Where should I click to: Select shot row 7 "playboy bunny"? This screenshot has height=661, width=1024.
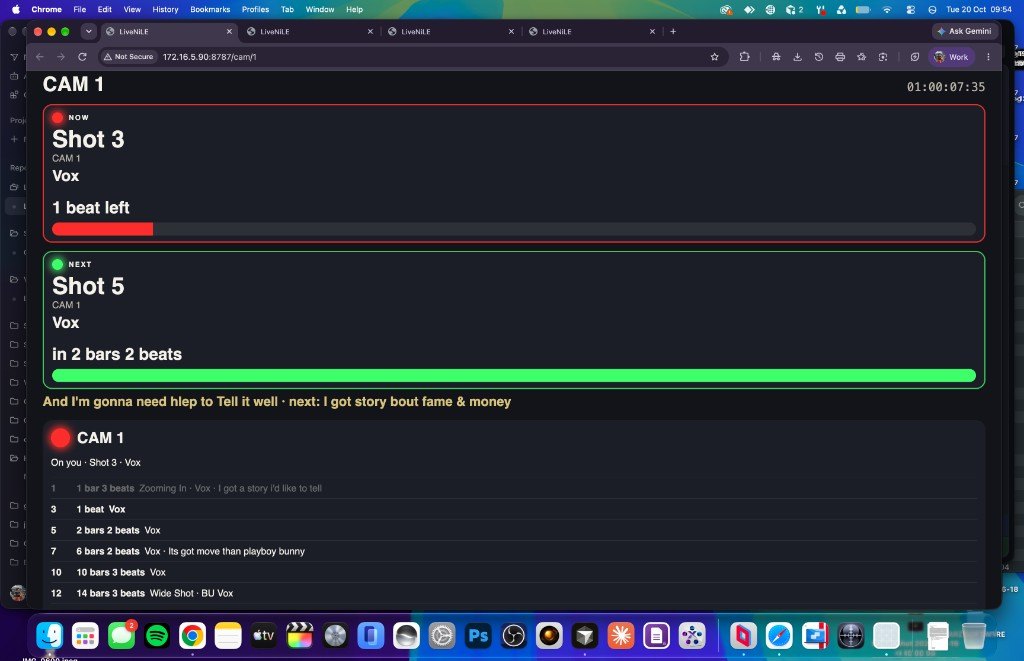(514, 551)
